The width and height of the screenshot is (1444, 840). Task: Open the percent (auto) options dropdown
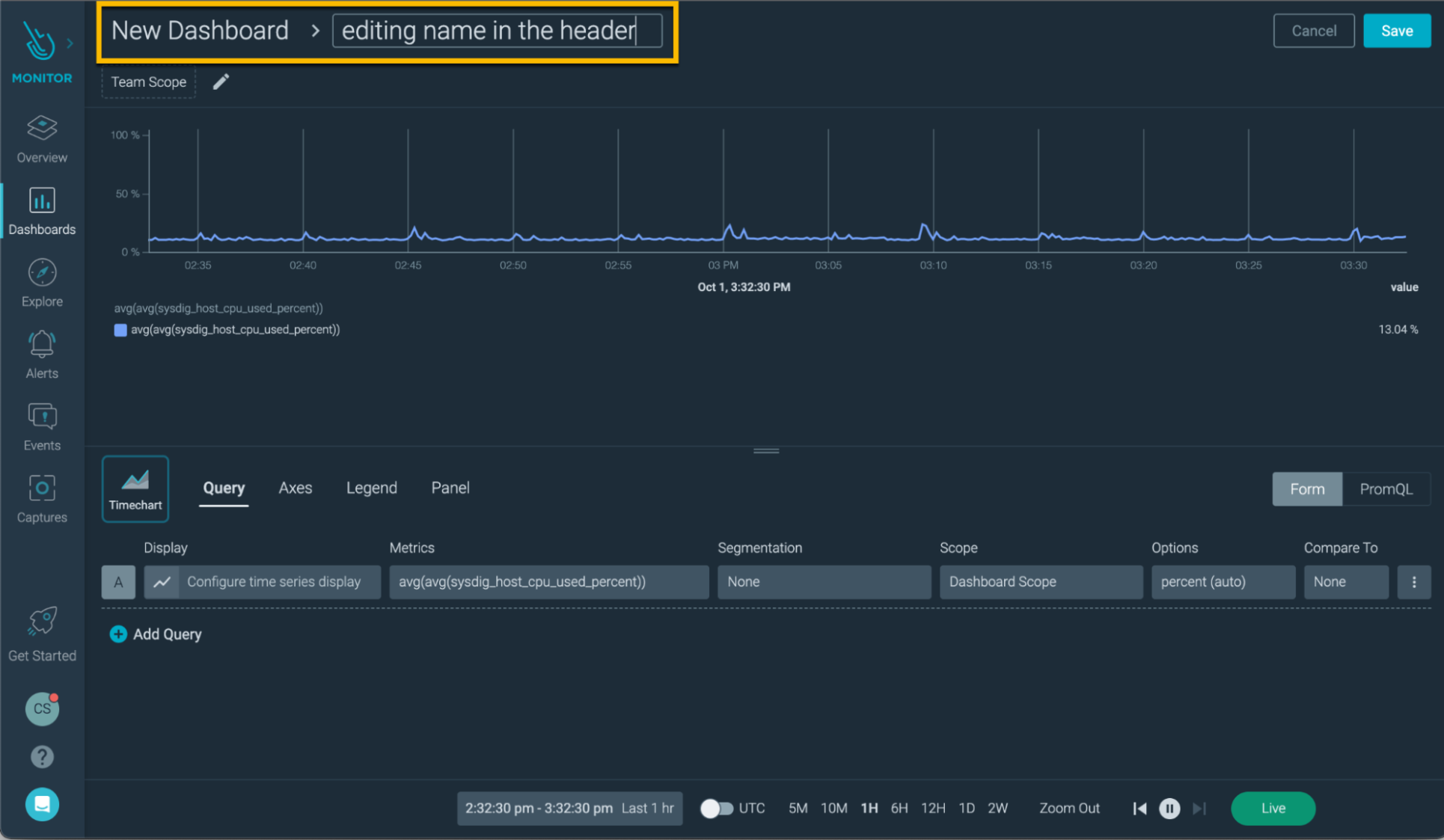pyautogui.click(x=1223, y=582)
